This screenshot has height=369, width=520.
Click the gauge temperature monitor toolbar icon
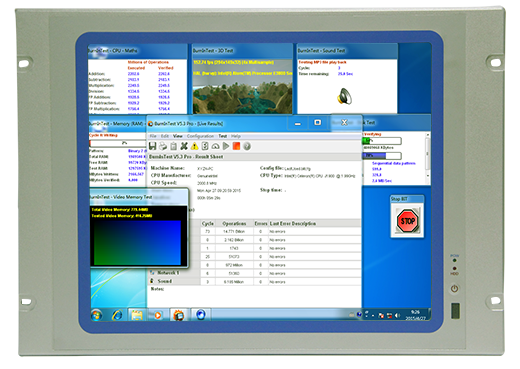pyautogui.click(x=215, y=146)
